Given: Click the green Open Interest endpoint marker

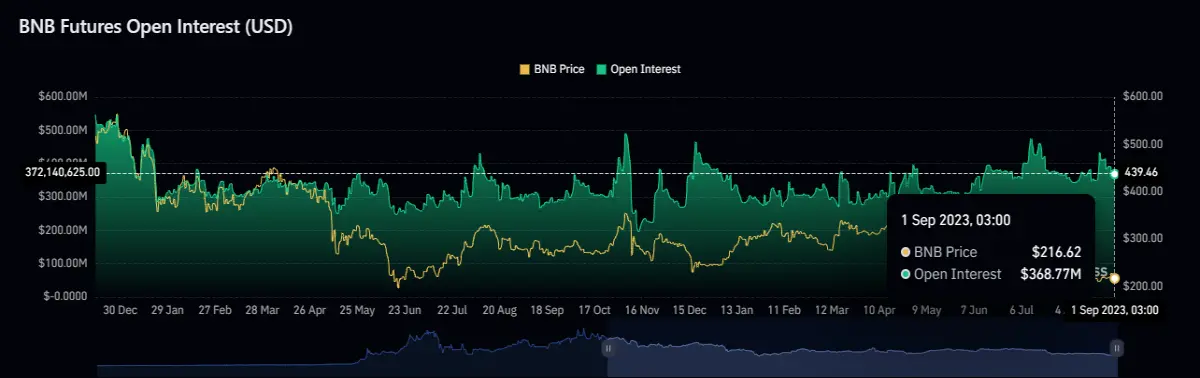Looking at the screenshot, I should (x=1115, y=174).
